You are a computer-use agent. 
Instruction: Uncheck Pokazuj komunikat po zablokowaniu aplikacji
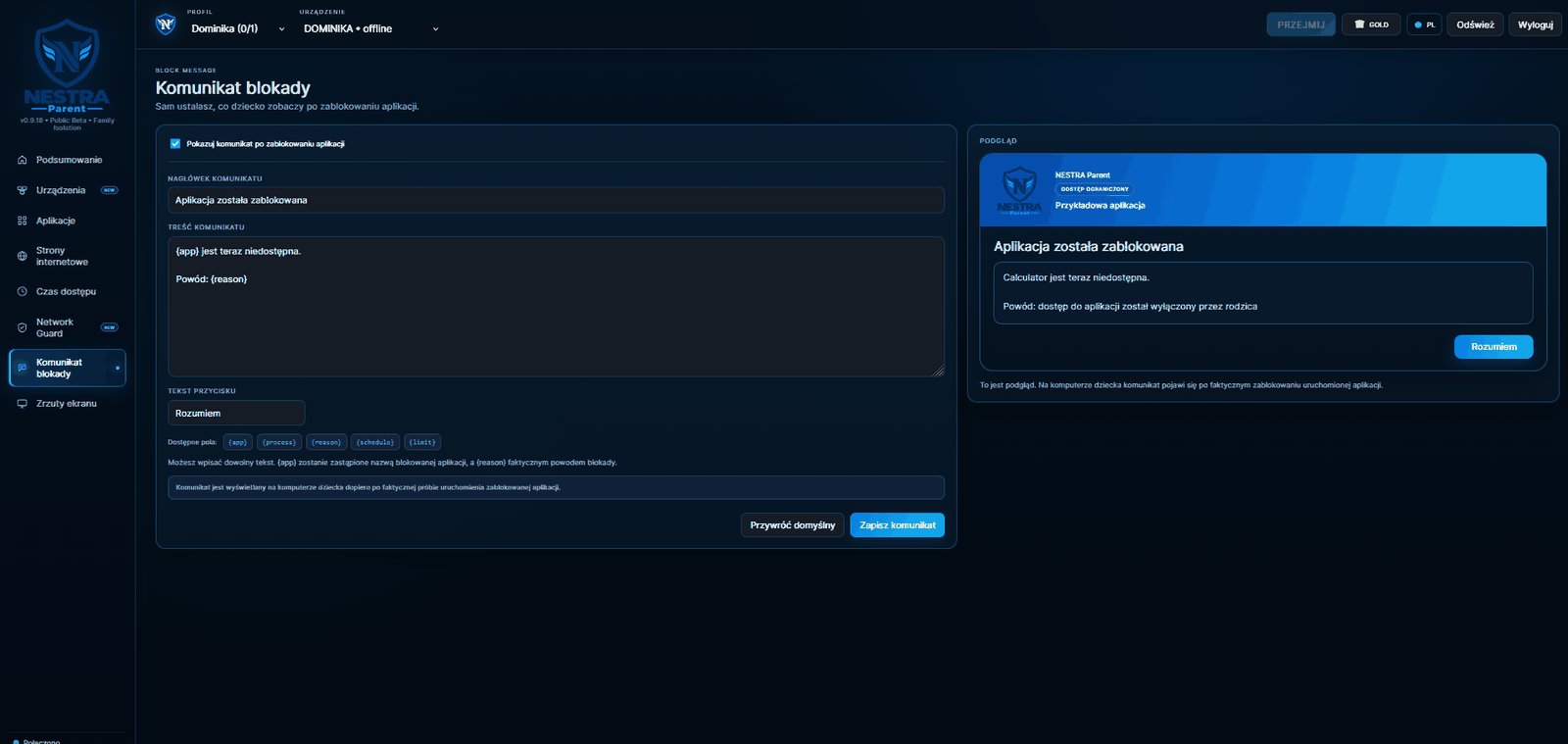point(175,144)
